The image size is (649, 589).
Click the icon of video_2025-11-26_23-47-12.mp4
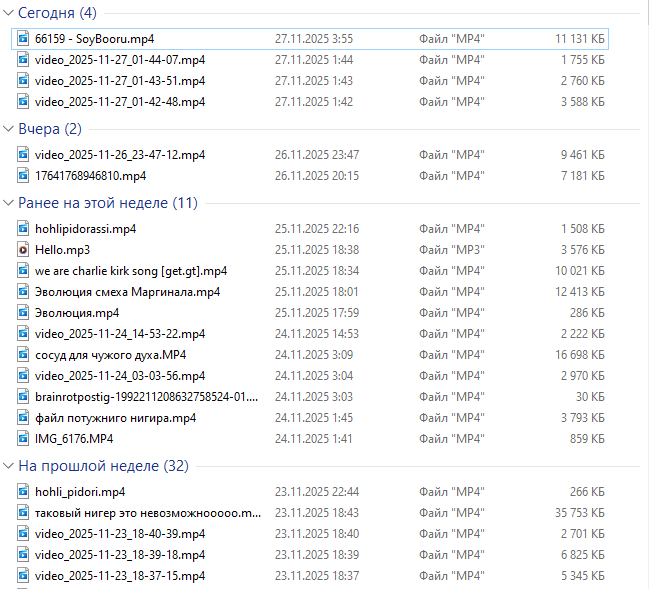[23, 154]
